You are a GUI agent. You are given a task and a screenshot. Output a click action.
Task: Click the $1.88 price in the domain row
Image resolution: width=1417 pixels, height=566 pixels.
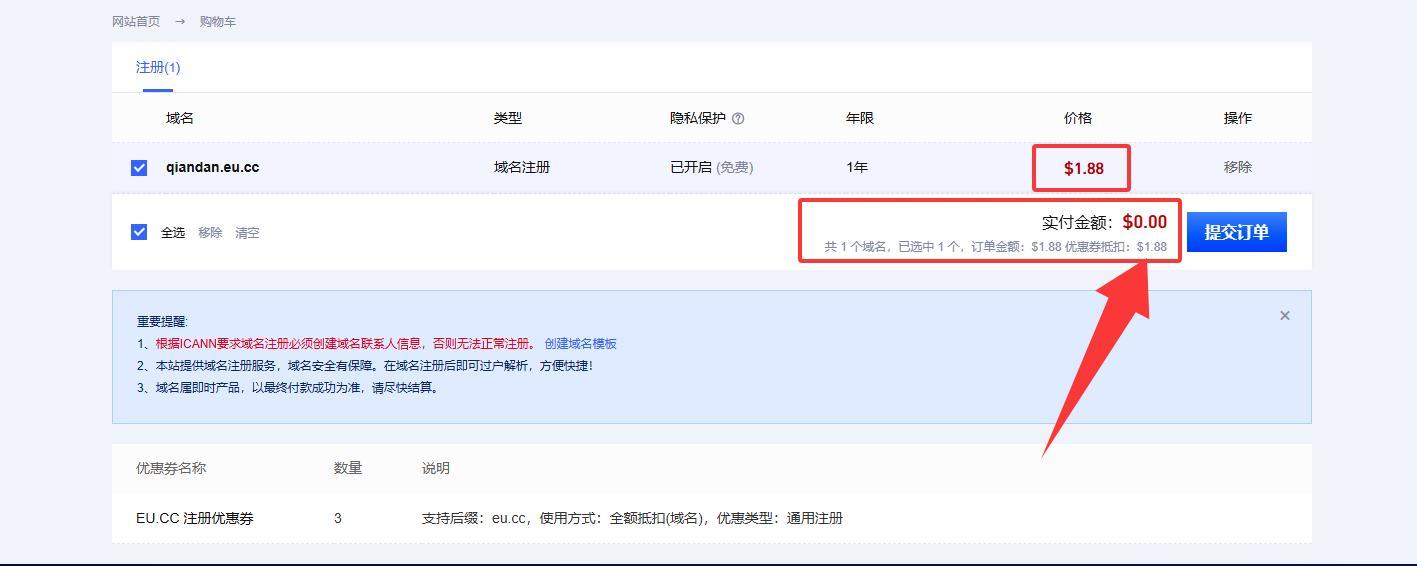(1083, 168)
